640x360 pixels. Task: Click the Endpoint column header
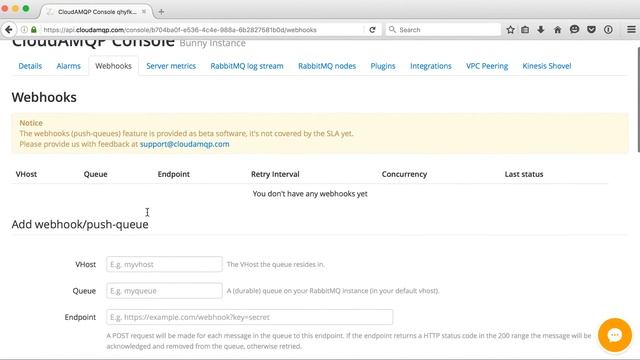(173, 174)
